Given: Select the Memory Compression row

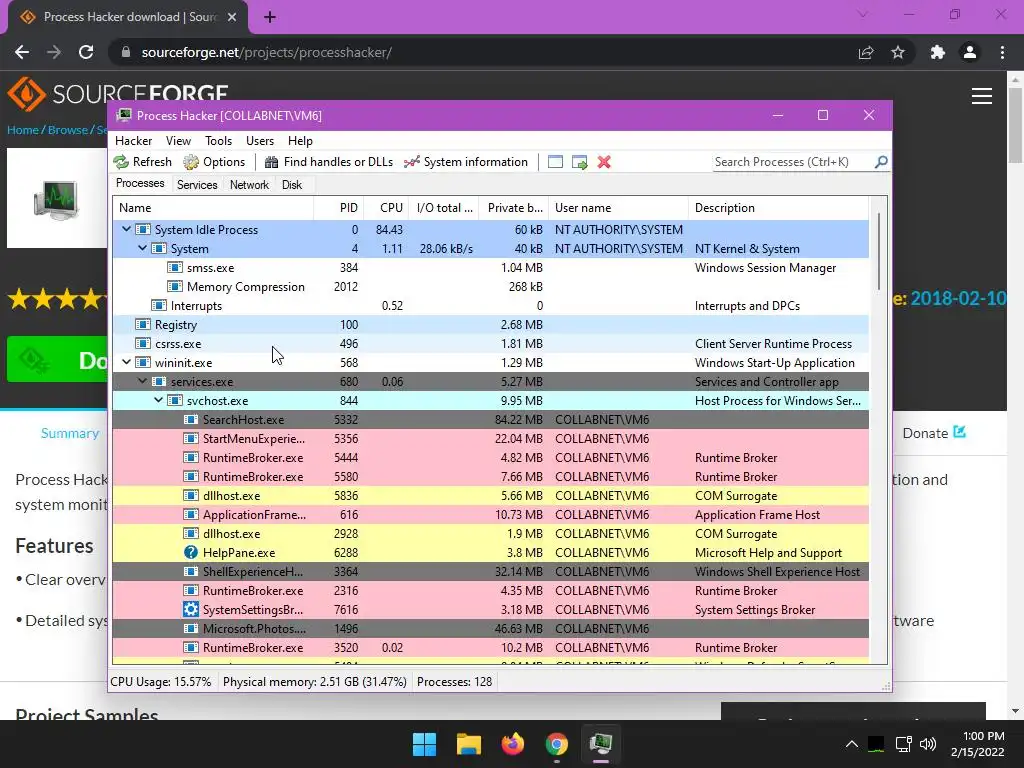Looking at the screenshot, I should 490,287.
